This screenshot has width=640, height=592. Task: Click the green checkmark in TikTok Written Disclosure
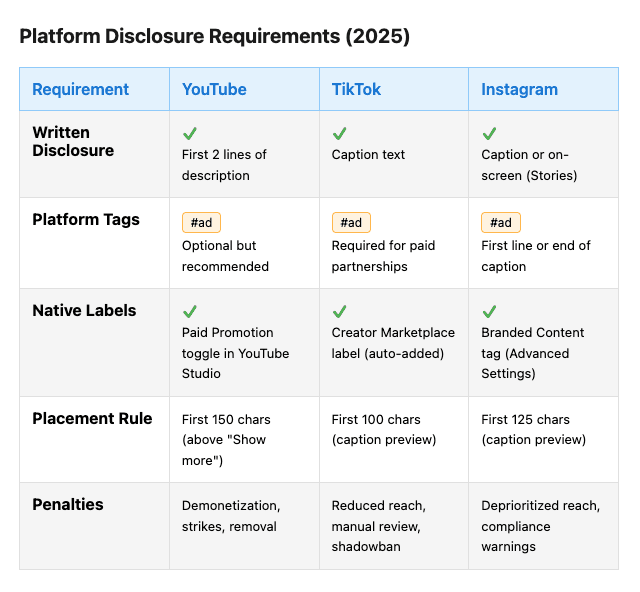(x=339, y=134)
